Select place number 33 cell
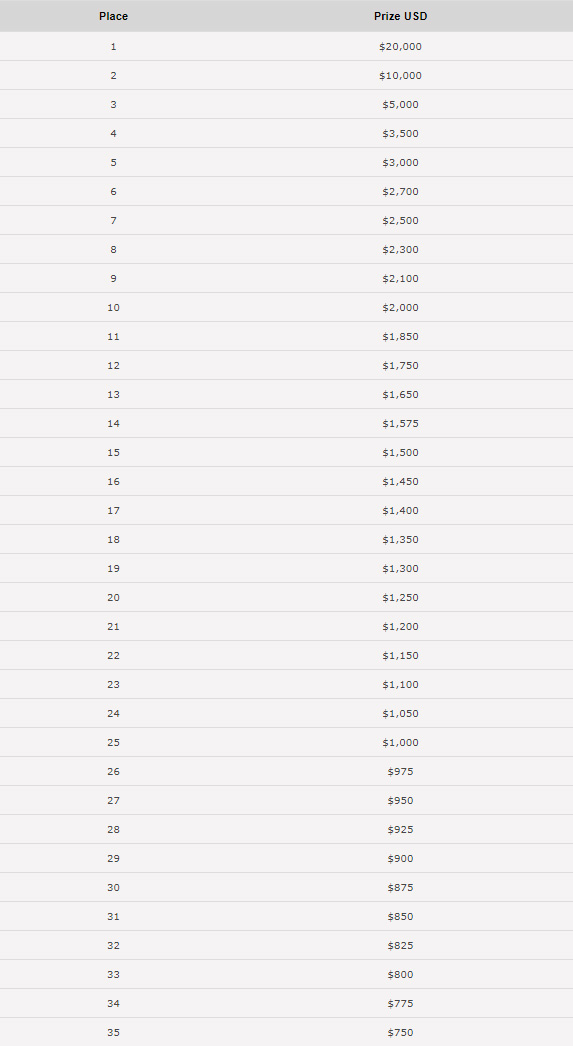Screen dimensions: 573x1046 (x=113, y=975)
